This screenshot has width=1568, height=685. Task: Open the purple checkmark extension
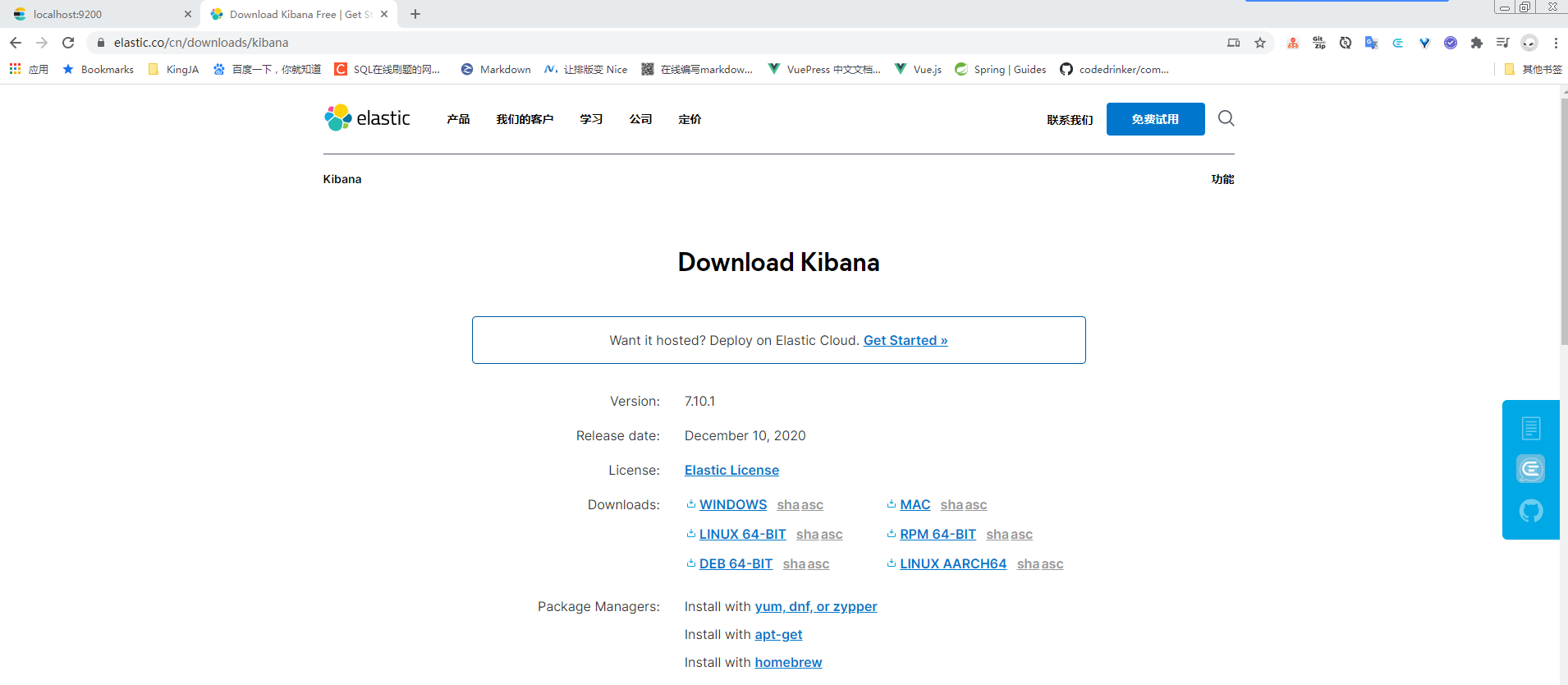[1451, 43]
